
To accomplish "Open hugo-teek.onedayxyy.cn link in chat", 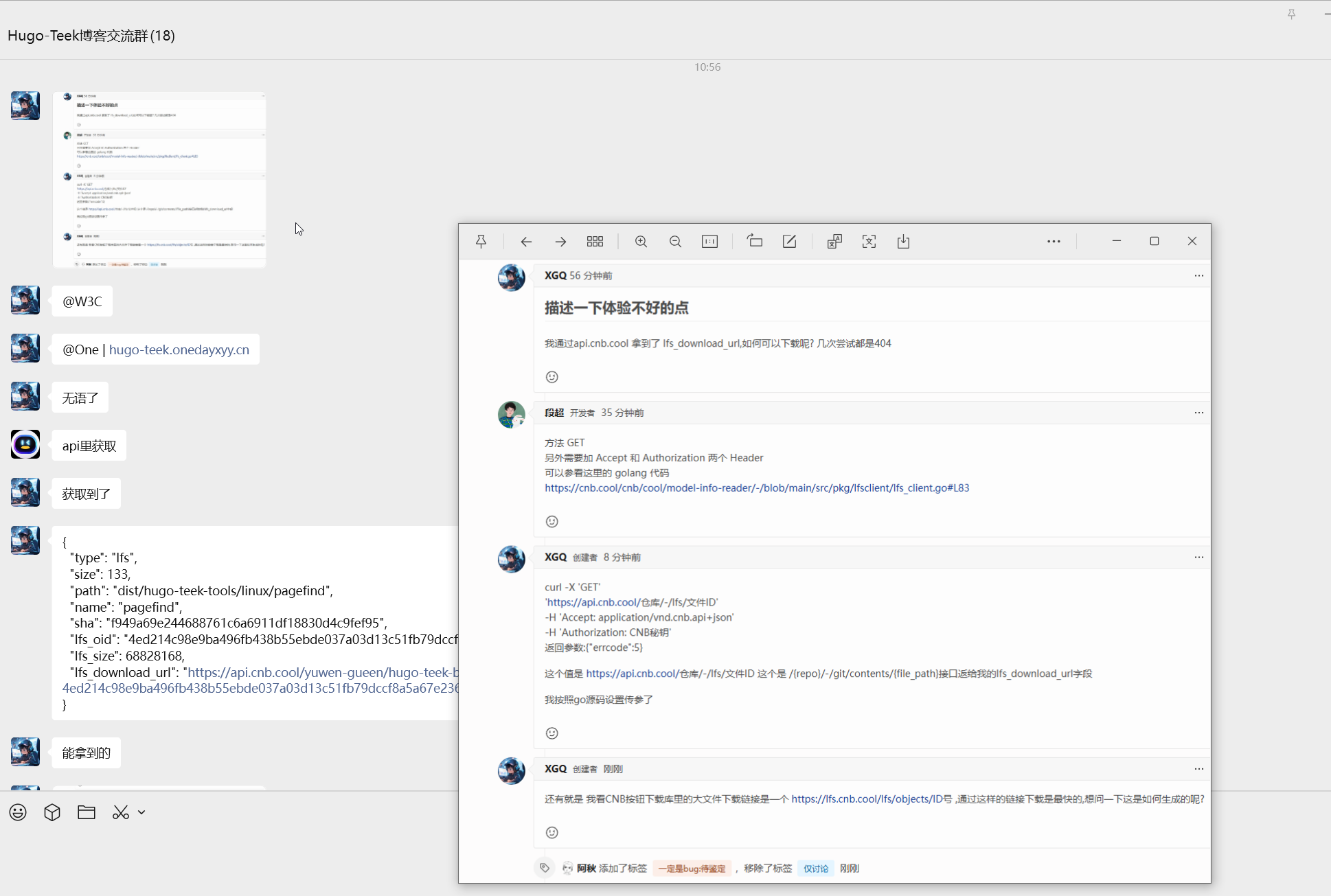I will 179,349.
